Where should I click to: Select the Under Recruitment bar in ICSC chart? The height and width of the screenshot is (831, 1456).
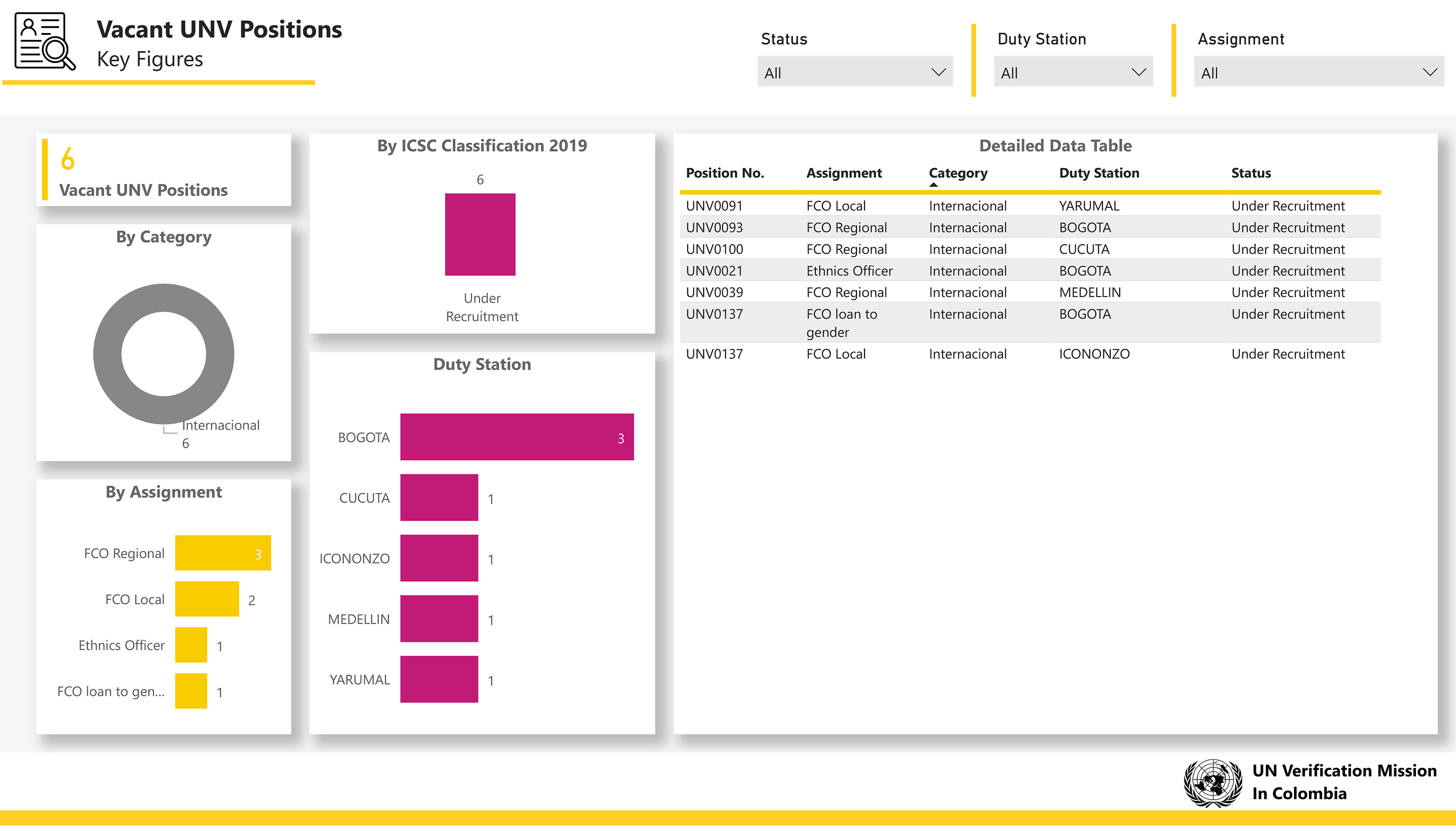pos(480,235)
